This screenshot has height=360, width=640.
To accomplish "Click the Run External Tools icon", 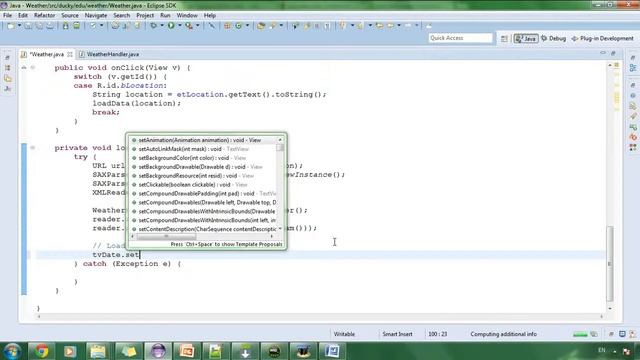I will click(189, 26).
